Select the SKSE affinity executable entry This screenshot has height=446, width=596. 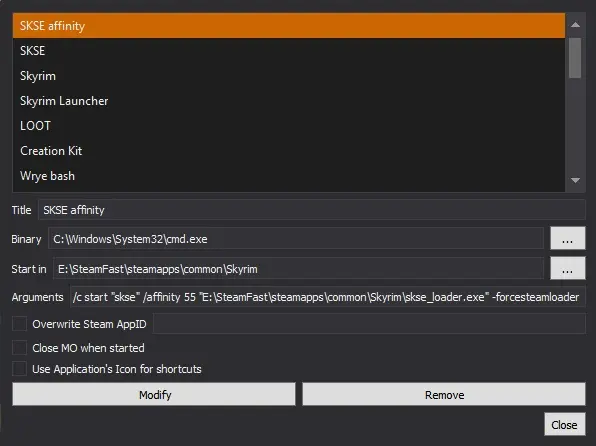click(288, 25)
